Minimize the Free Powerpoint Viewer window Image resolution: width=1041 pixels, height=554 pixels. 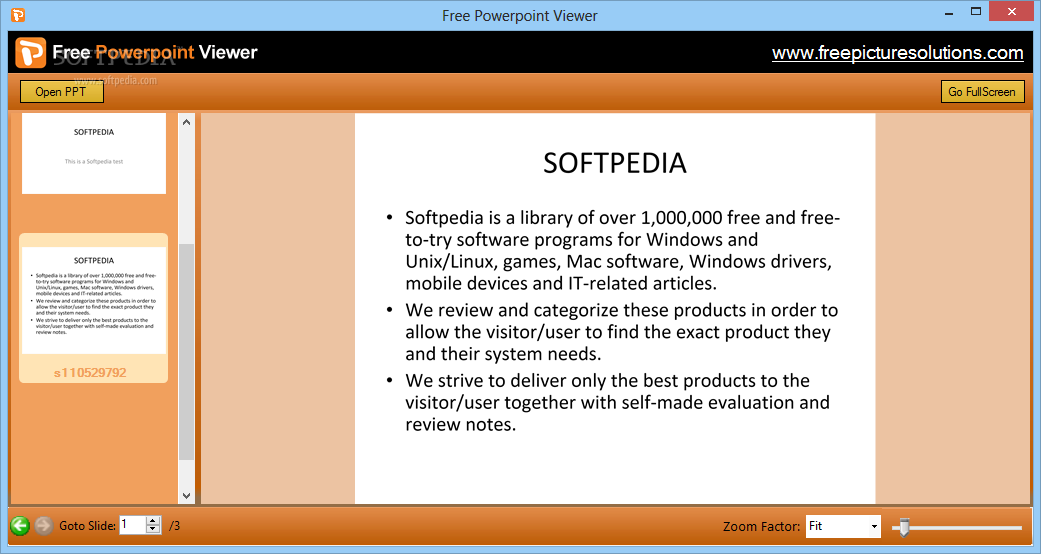pos(949,13)
